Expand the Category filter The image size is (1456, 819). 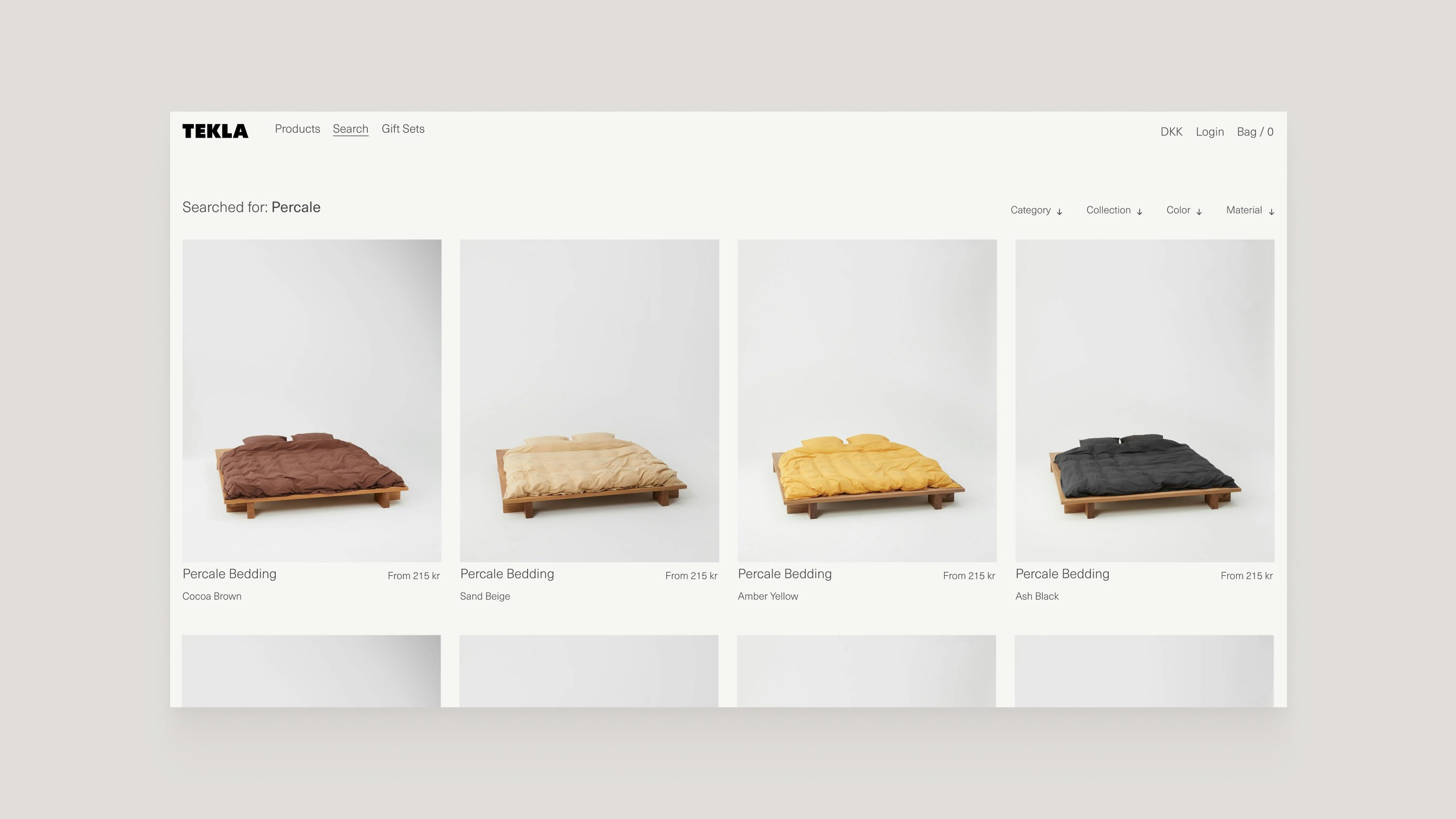coord(1037,210)
